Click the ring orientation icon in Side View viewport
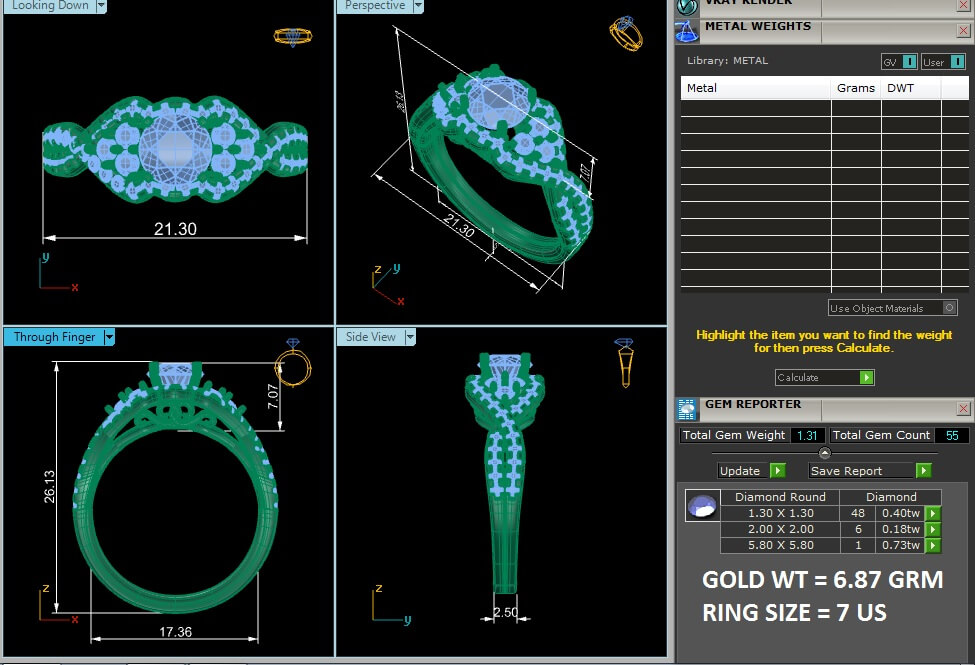The image size is (975, 665). pos(625,363)
